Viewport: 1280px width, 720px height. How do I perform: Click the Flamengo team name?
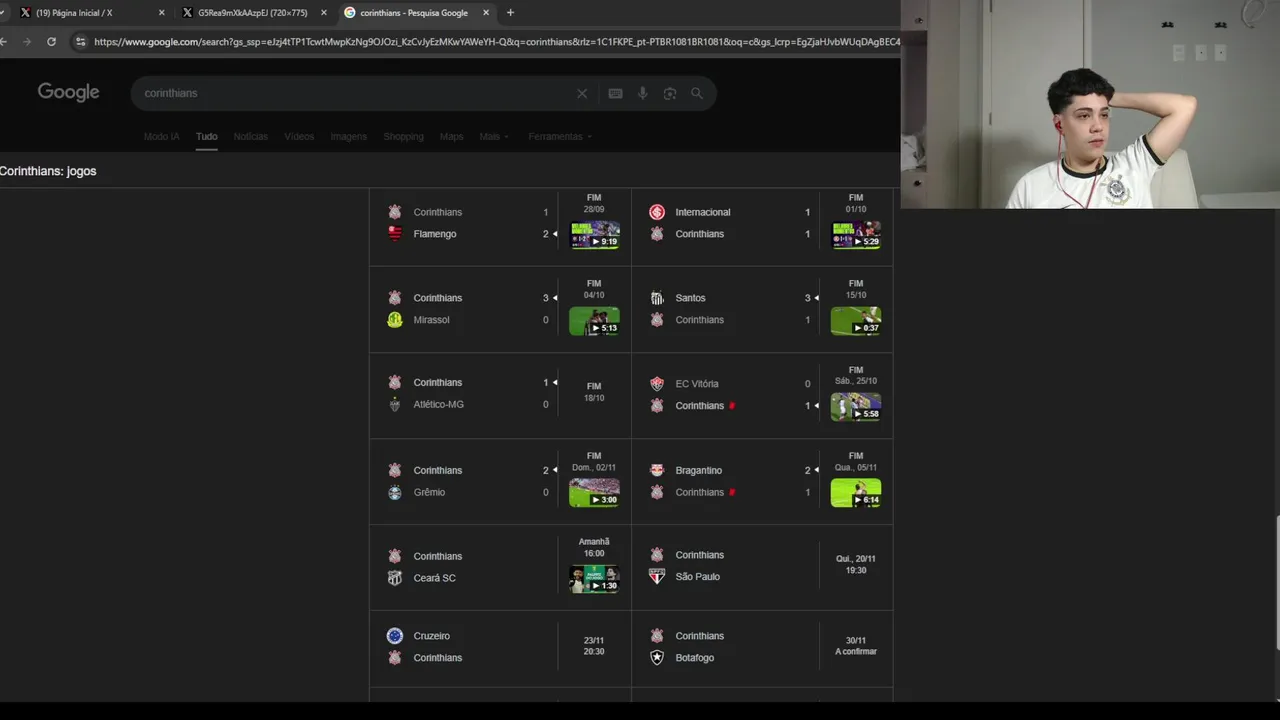click(x=435, y=234)
